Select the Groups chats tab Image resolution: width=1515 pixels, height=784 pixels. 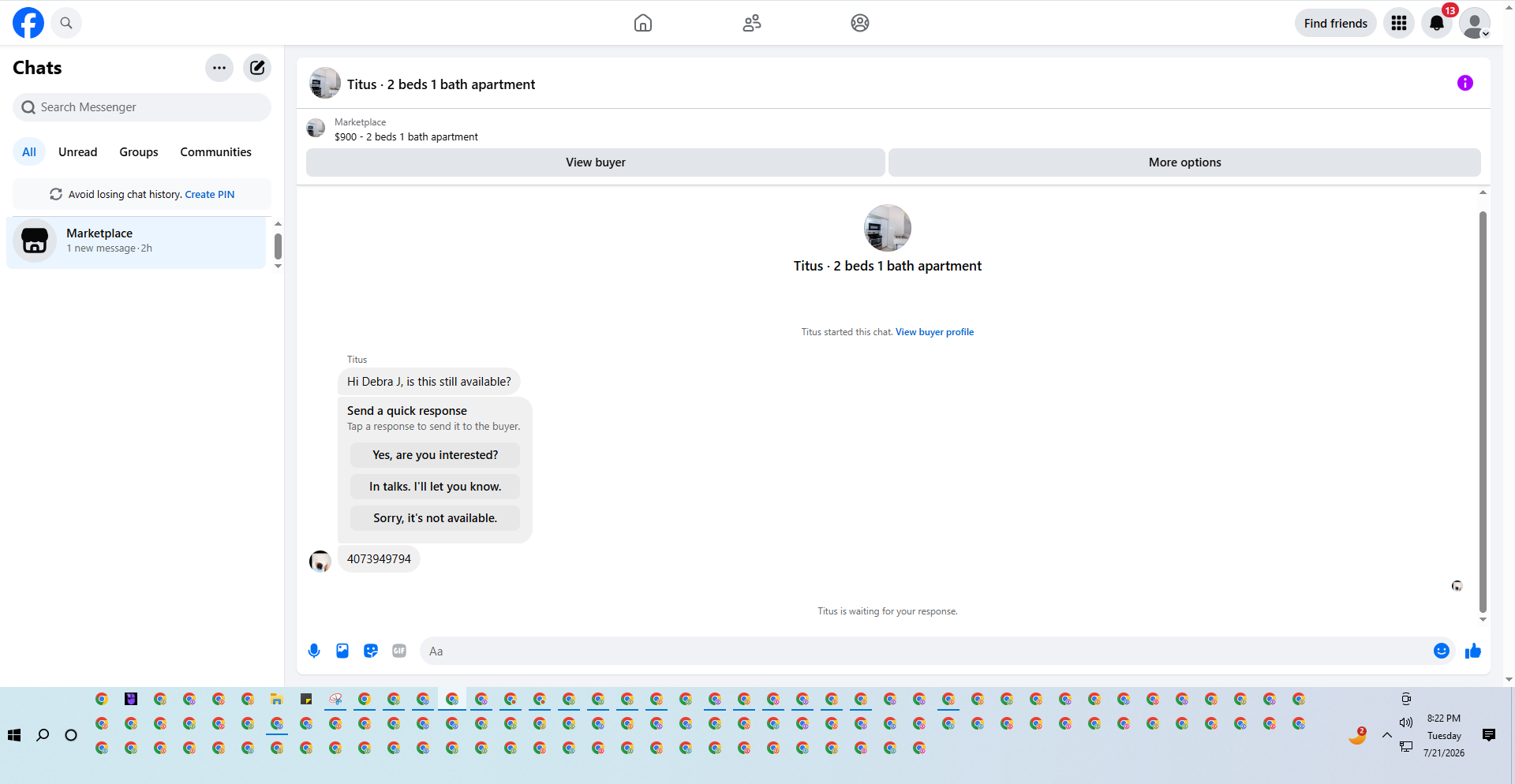point(139,152)
